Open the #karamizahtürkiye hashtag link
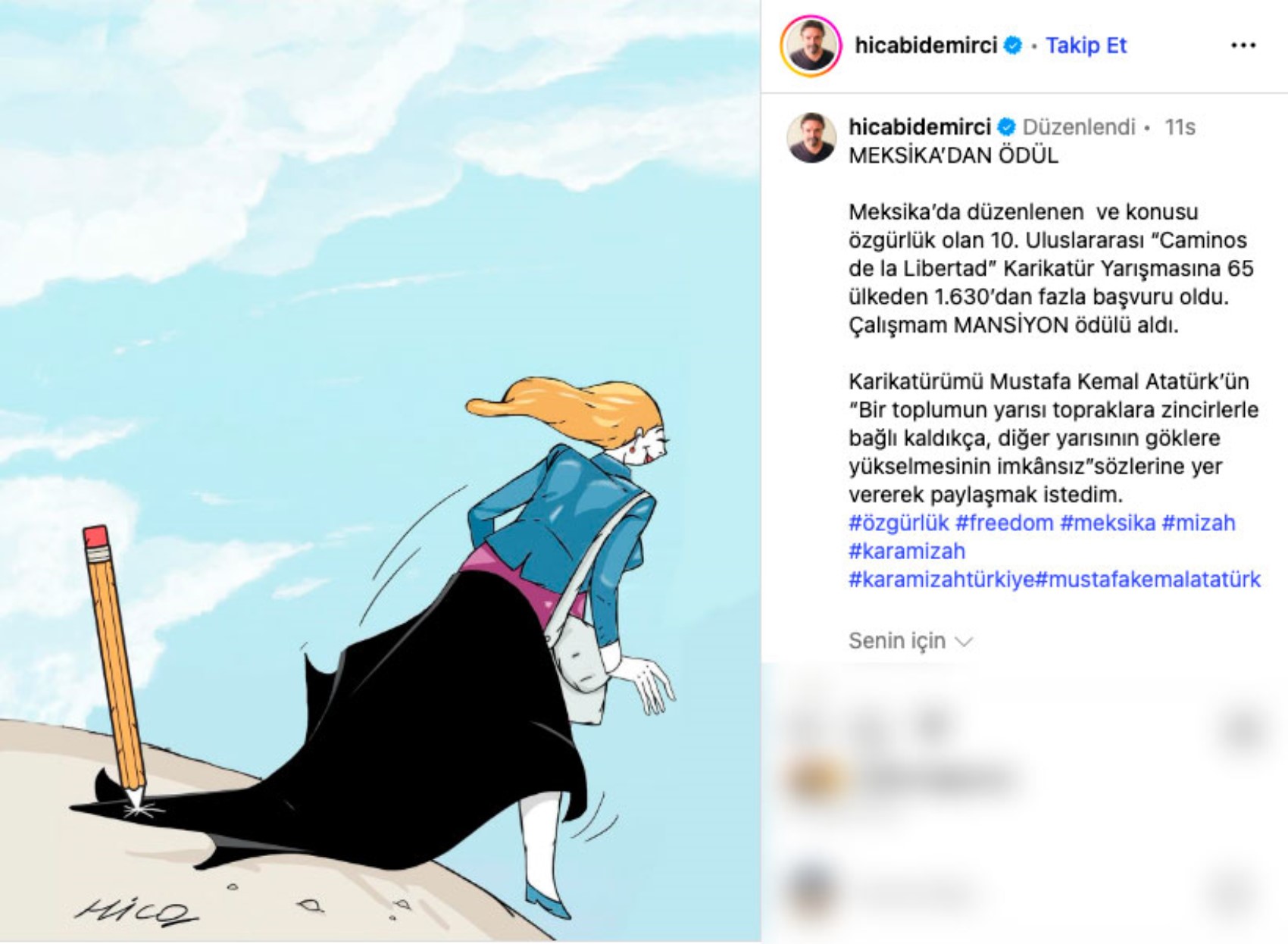The image size is (1288, 944). click(x=941, y=580)
